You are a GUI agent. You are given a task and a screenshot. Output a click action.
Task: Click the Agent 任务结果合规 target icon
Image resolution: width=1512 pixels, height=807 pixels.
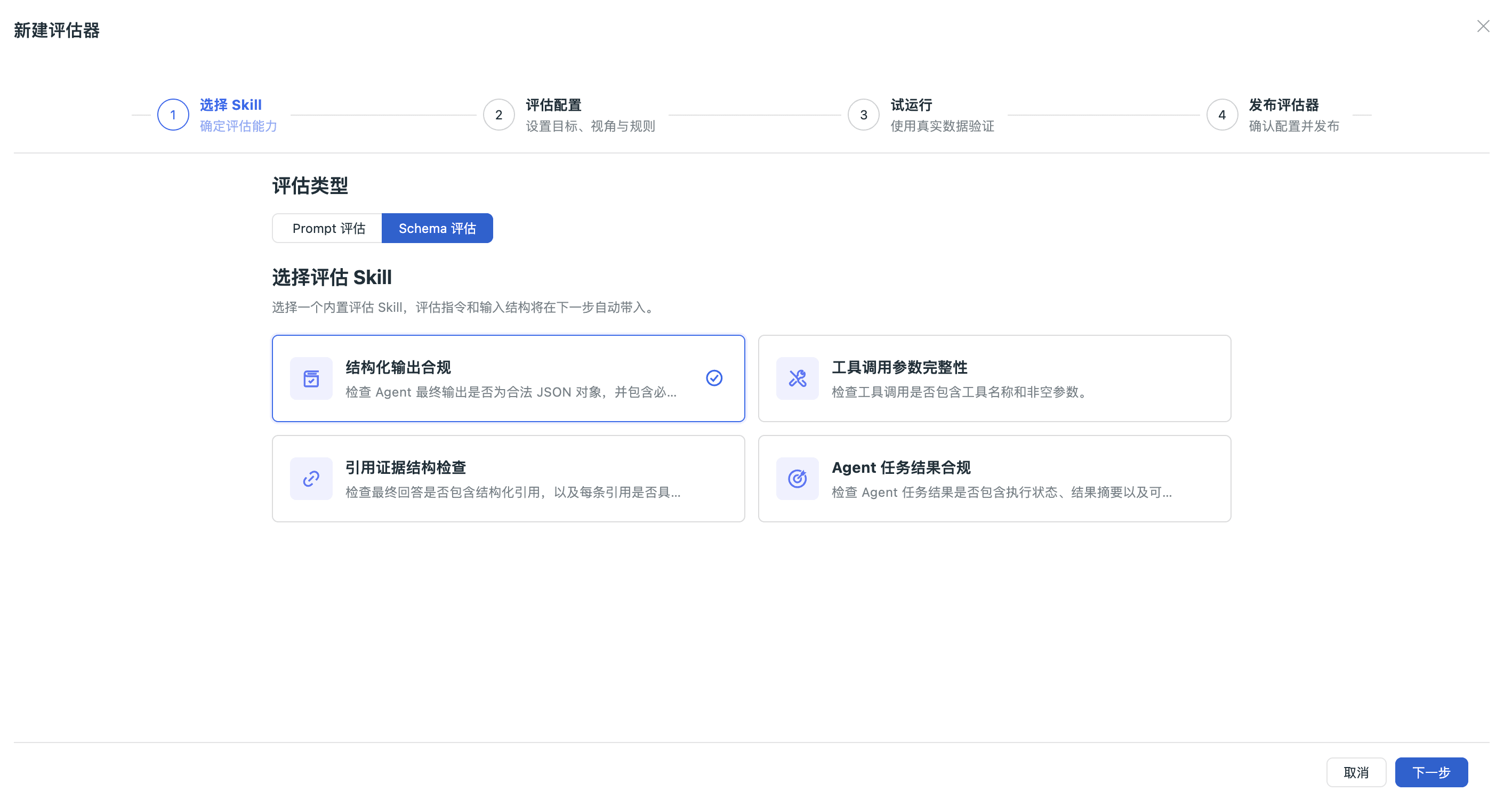point(797,478)
